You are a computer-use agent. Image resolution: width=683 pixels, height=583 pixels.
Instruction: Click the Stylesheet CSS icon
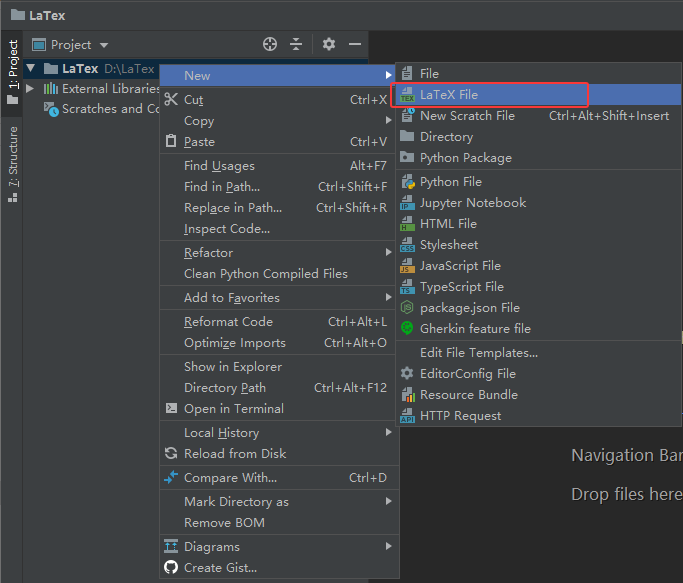tap(407, 244)
